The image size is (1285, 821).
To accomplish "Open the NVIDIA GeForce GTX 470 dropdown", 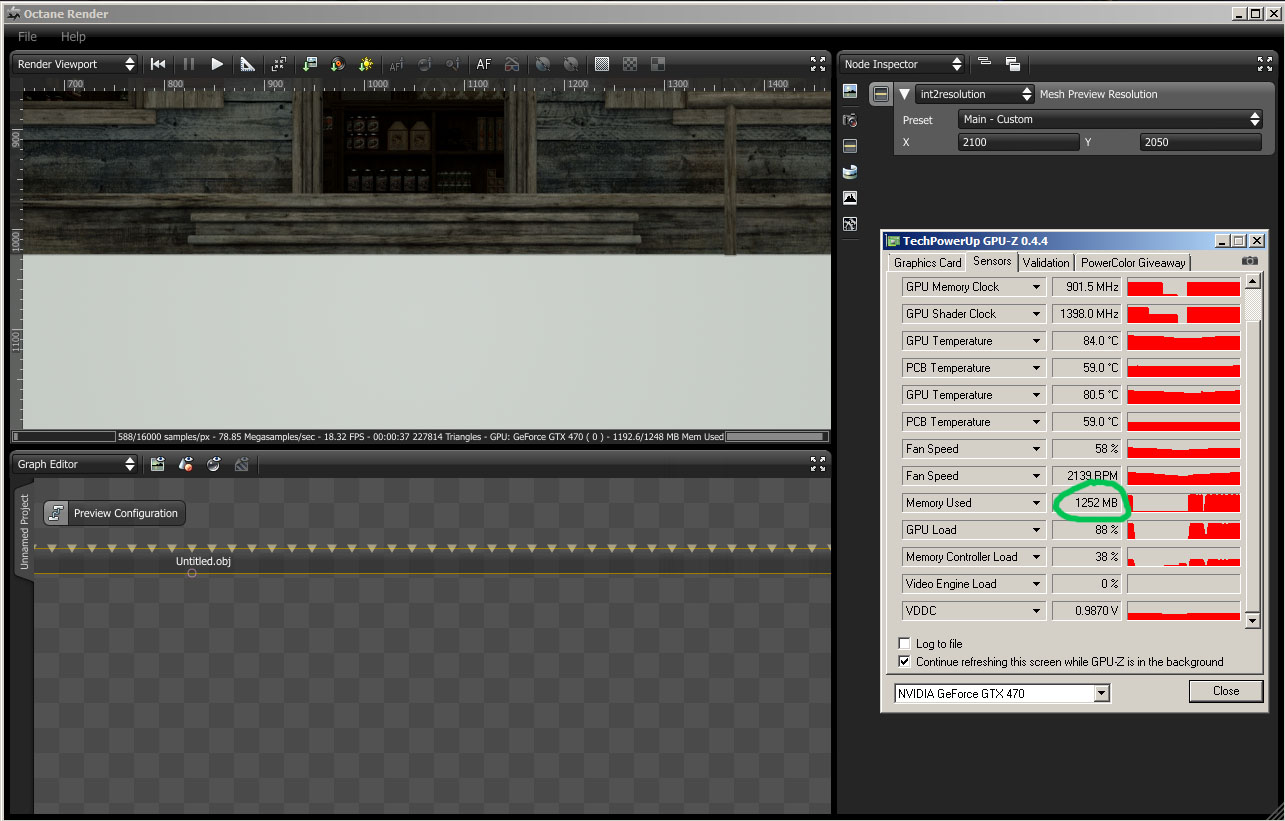I will (1002, 693).
